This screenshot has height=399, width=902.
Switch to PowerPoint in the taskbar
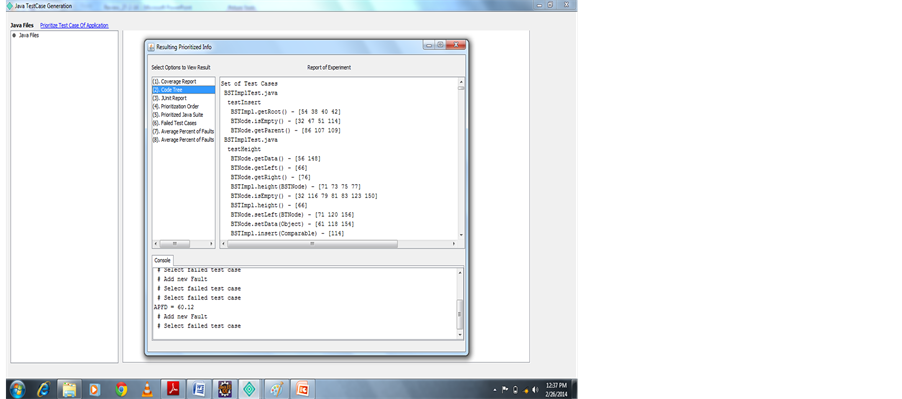(x=302, y=389)
